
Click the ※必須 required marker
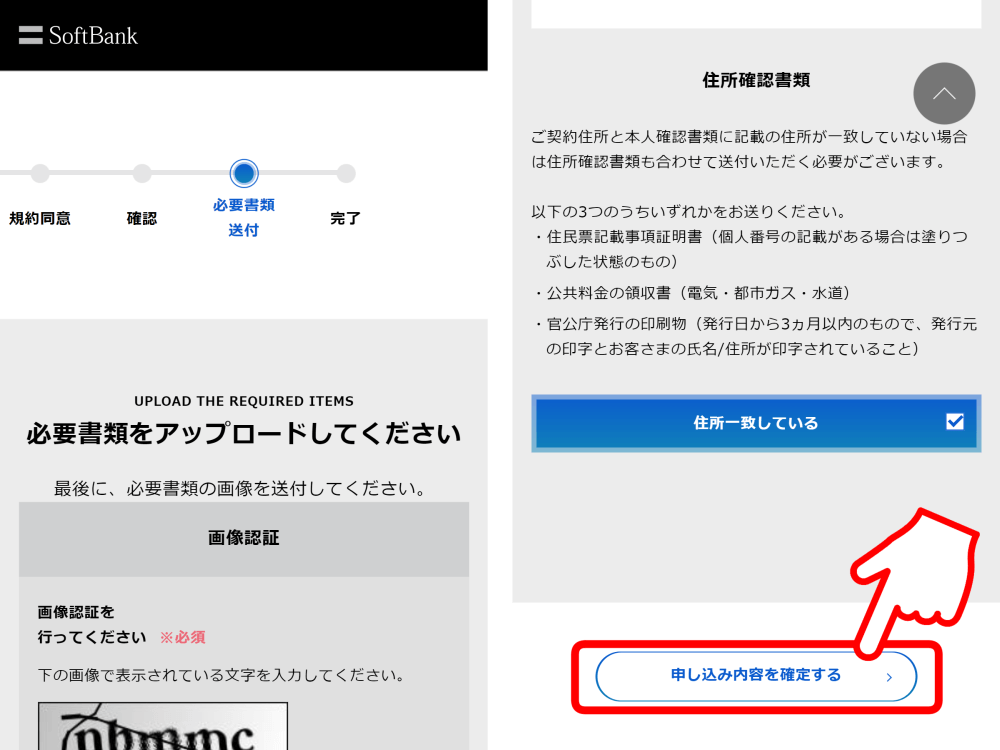pyautogui.click(x=182, y=637)
